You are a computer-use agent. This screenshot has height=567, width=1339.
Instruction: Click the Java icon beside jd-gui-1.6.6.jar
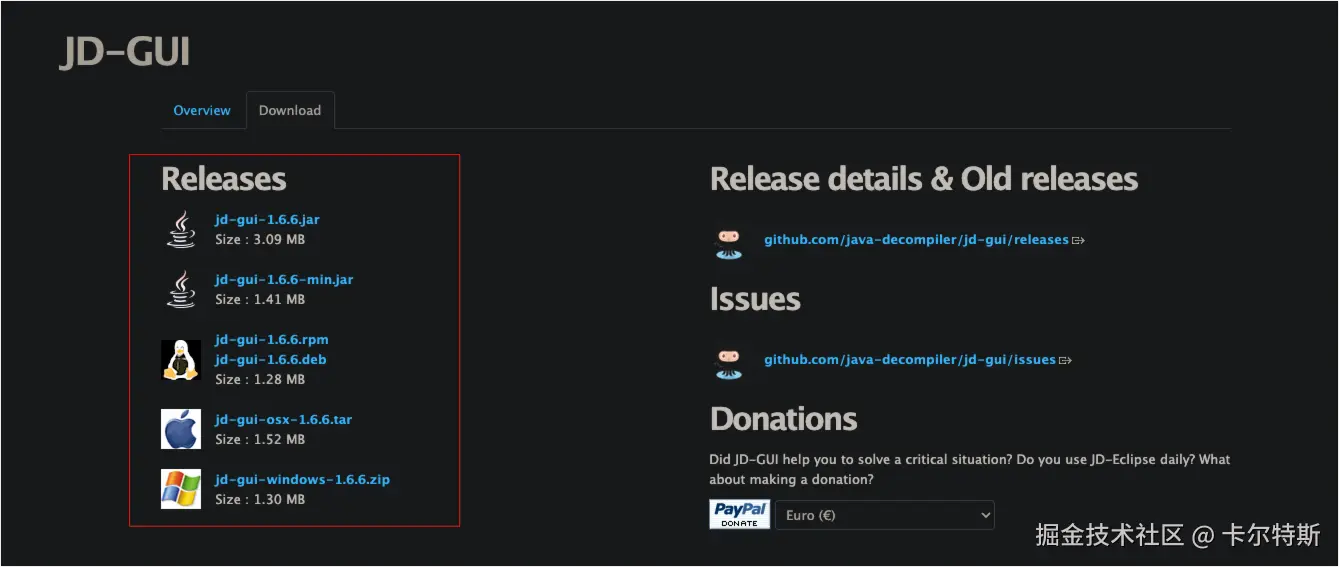[181, 229]
